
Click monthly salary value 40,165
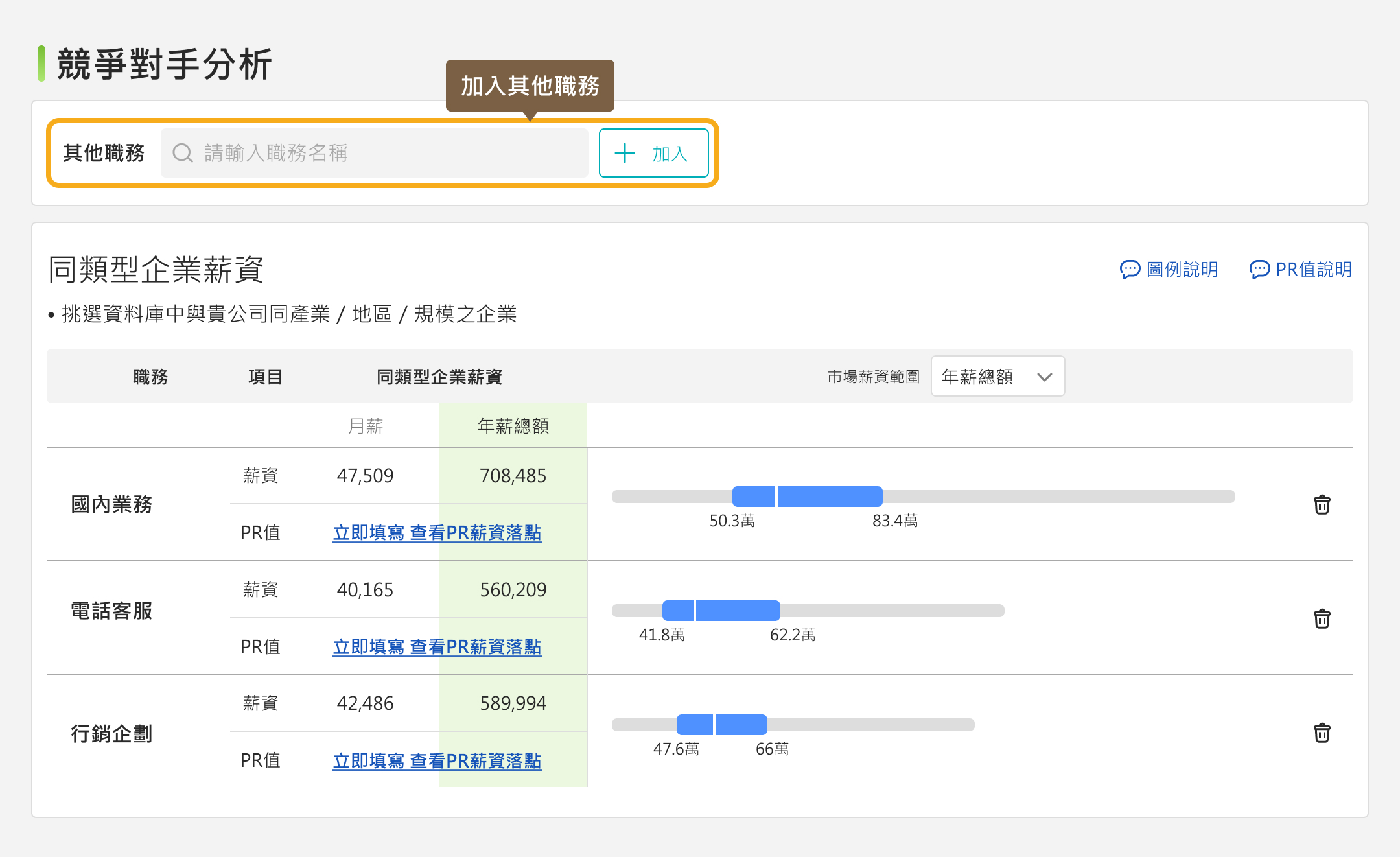click(x=365, y=590)
